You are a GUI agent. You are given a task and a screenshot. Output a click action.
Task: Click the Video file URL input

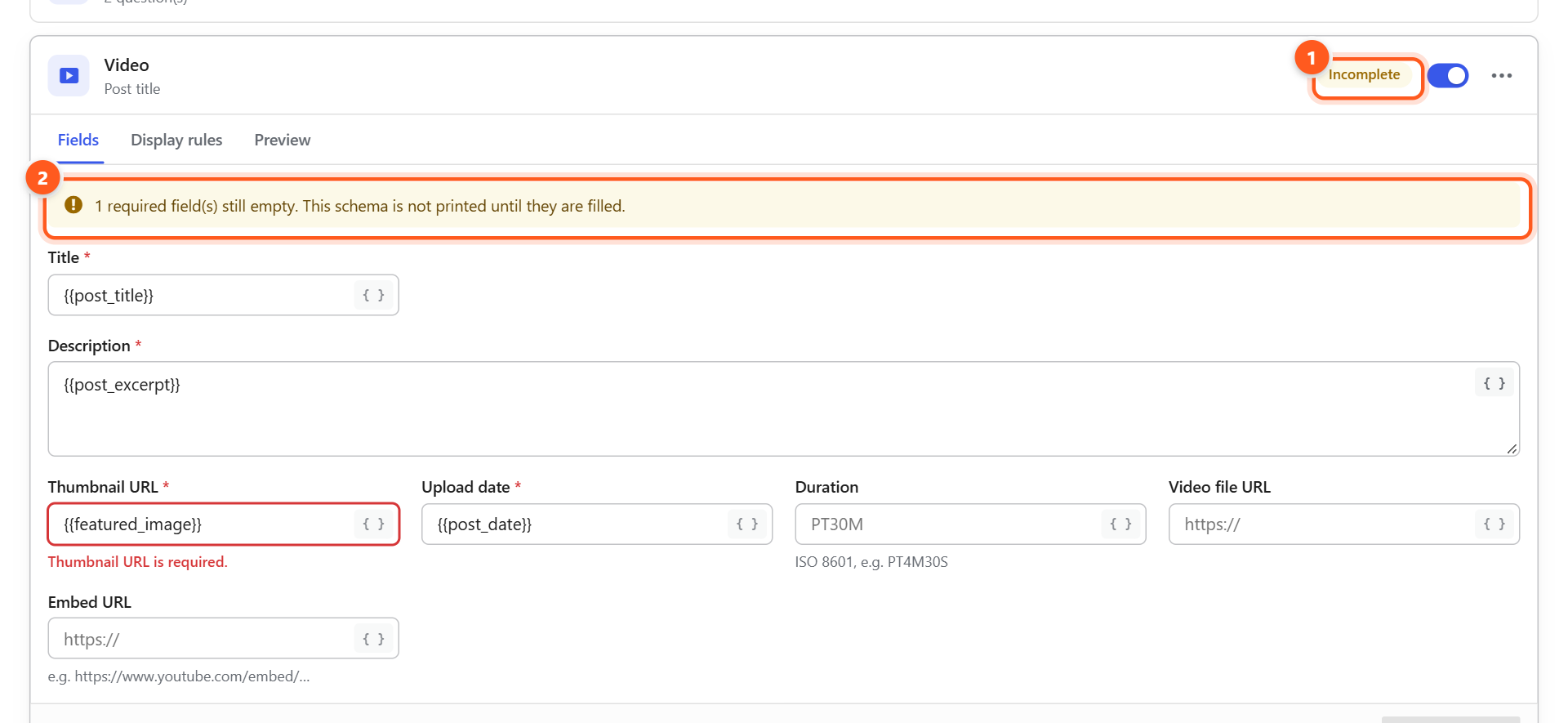pos(1343,524)
